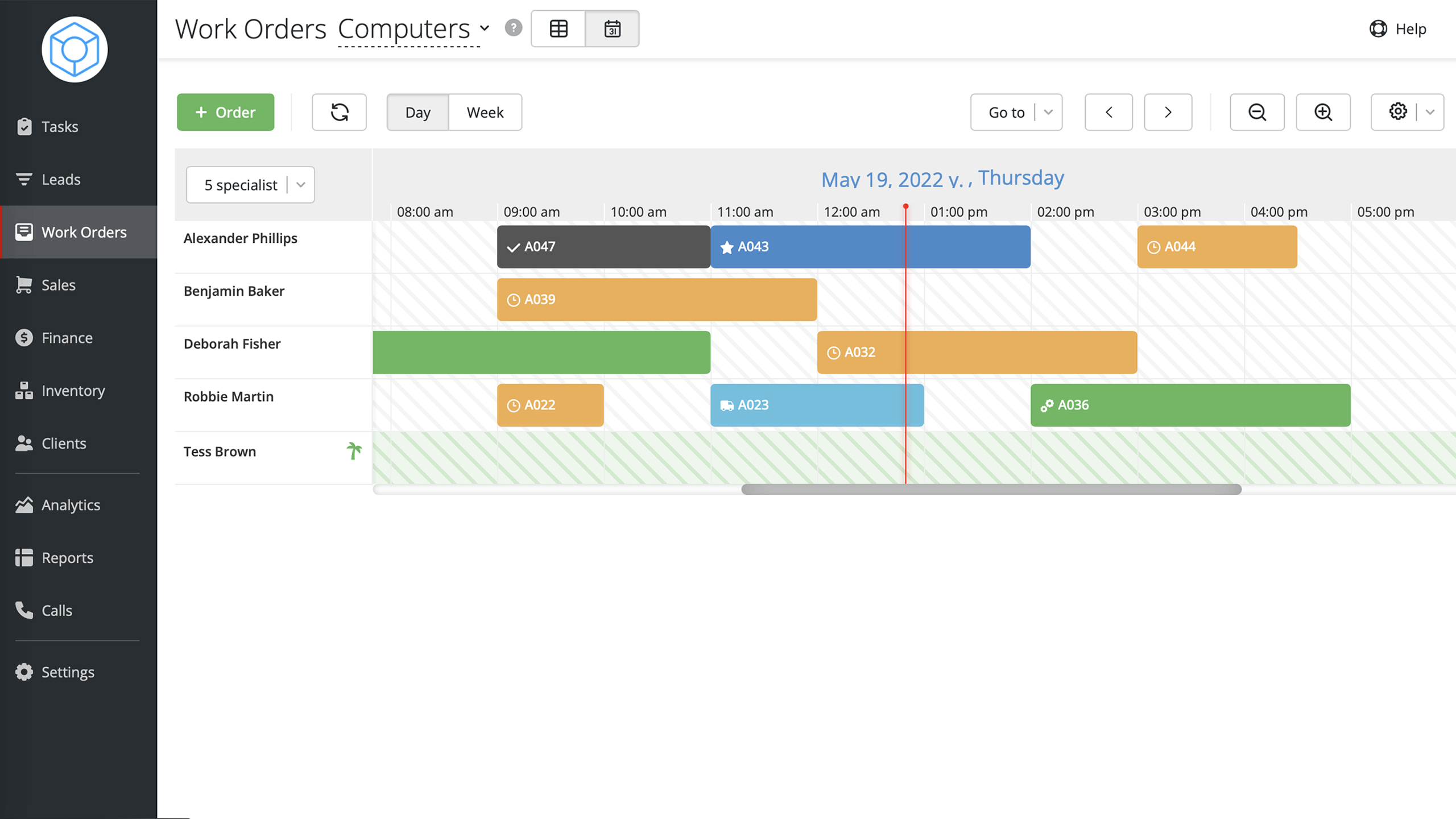The image size is (1456, 819).
Task: Click the app logo in the sidebar
Action: 75,49
